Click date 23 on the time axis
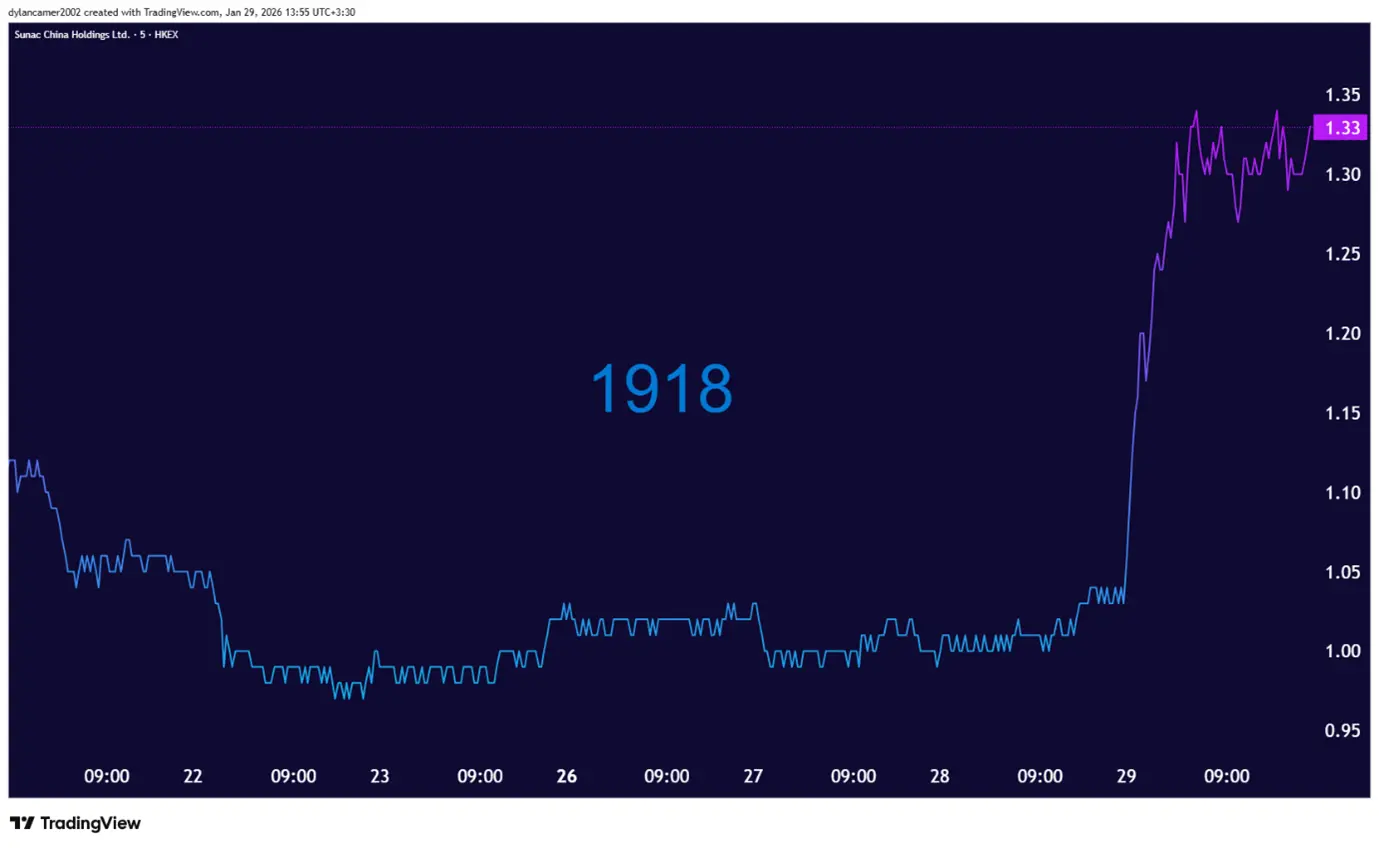 pyautogui.click(x=380, y=776)
